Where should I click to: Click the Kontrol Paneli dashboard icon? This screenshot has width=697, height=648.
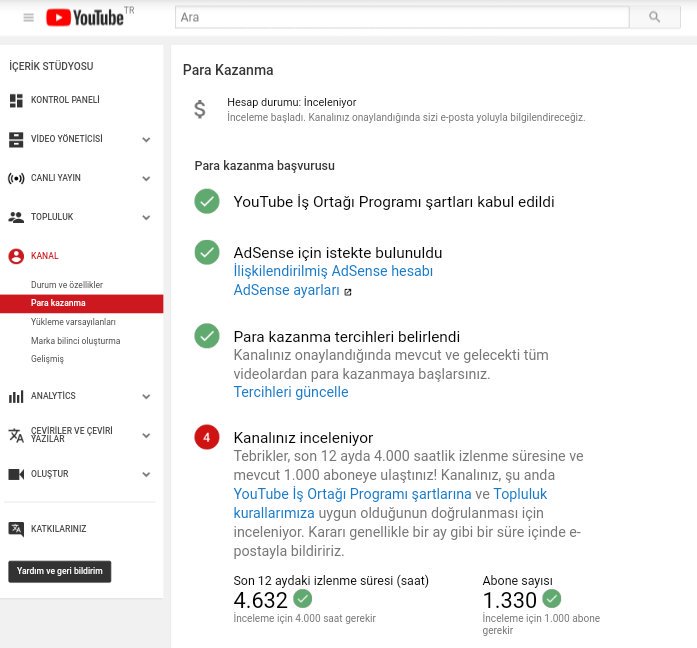click(16, 100)
